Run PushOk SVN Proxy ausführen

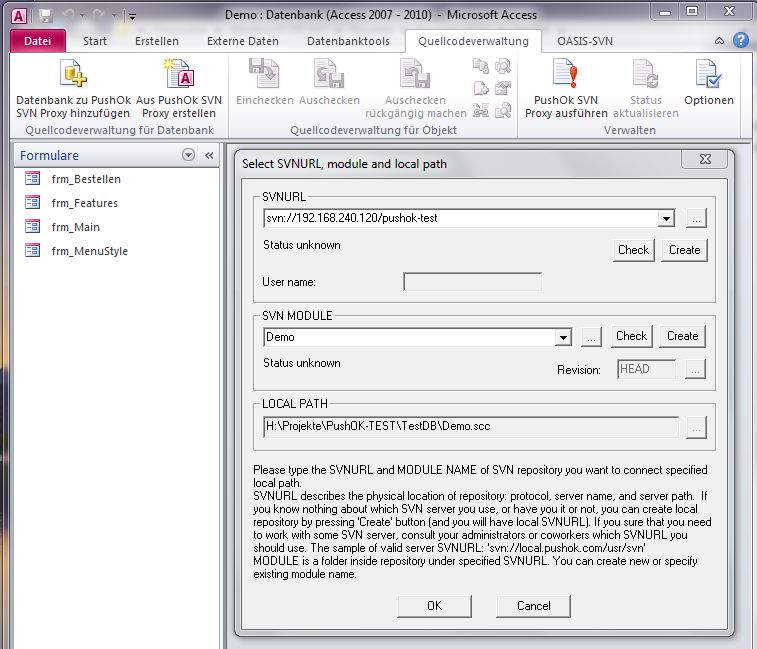coord(565,76)
